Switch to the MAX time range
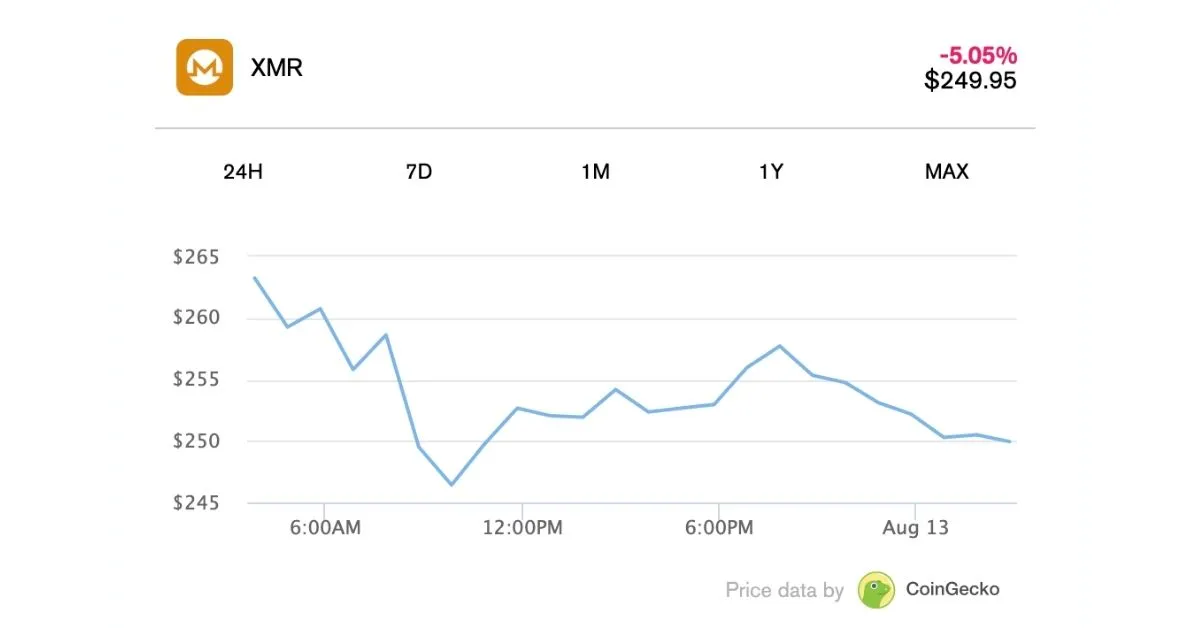 [947, 172]
